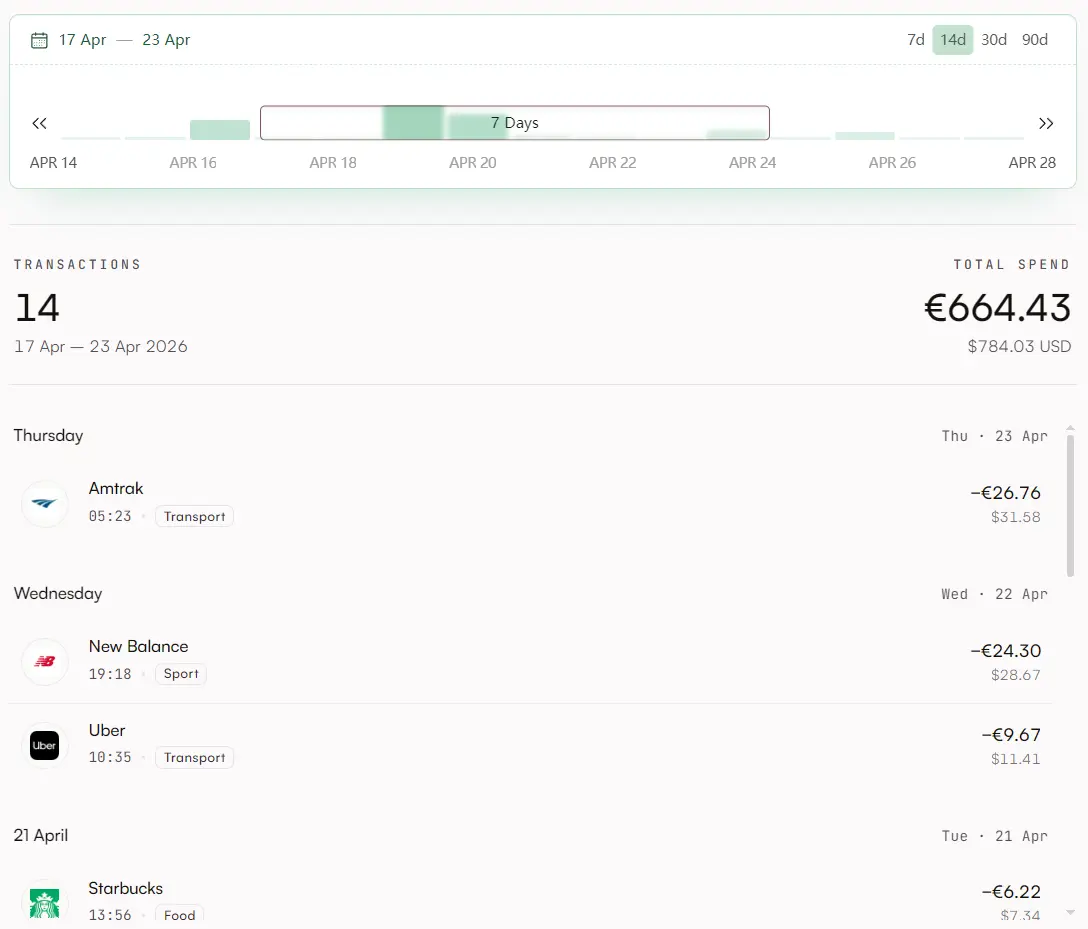Image resolution: width=1088 pixels, height=929 pixels.
Task: Click the 7 Days range selector on the timeline
Action: [514, 122]
